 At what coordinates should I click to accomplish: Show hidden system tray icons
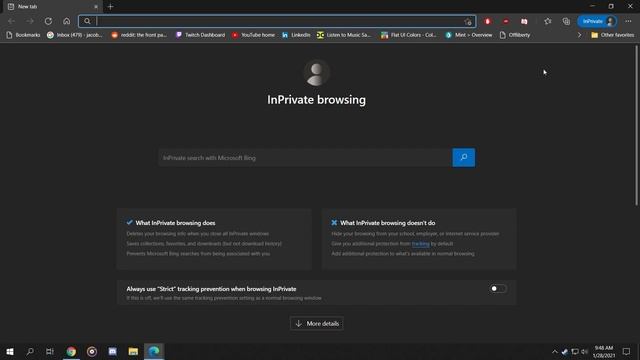point(554,352)
